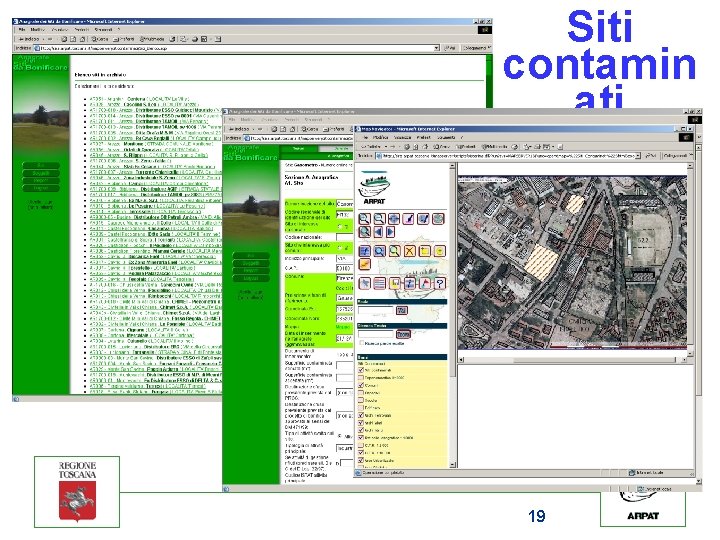Open File menu in back window

tap(22, 29)
